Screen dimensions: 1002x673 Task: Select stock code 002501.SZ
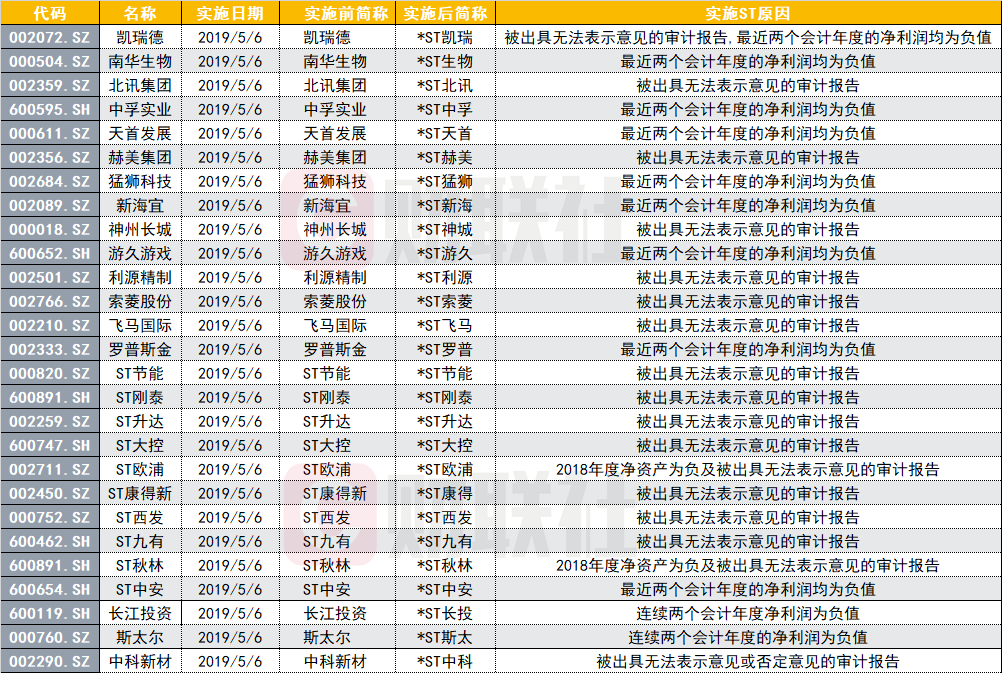(50, 277)
